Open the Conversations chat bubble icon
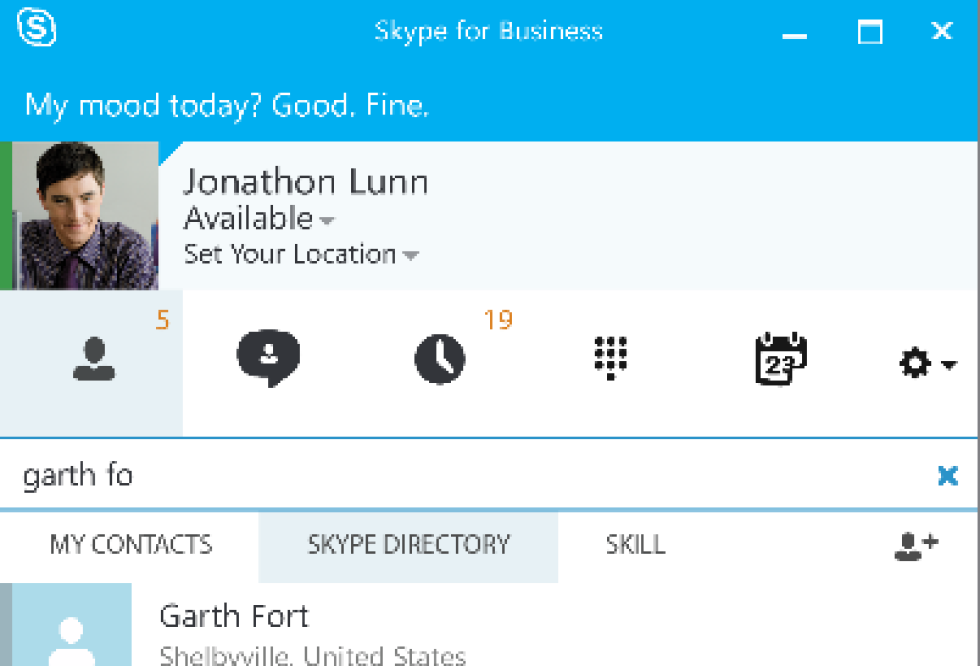Viewport: 980px width, 666px height. tap(268, 358)
